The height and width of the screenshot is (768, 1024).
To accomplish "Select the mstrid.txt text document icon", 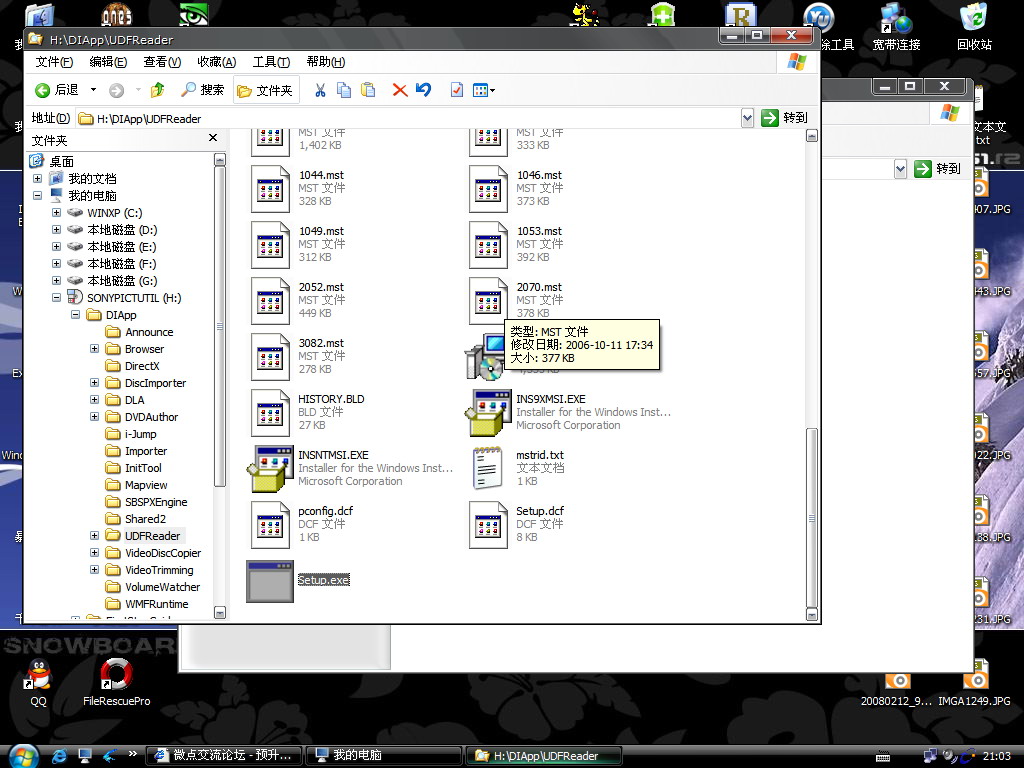I will click(488, 468).
